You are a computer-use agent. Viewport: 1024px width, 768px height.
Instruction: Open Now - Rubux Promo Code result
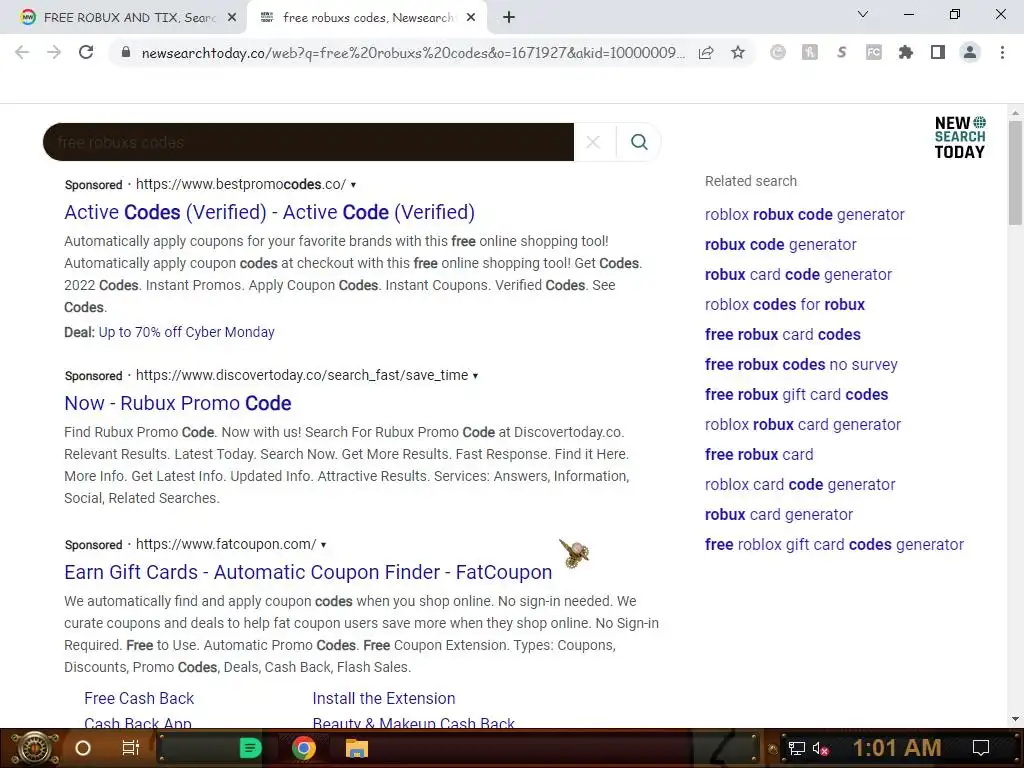[178, 403]
